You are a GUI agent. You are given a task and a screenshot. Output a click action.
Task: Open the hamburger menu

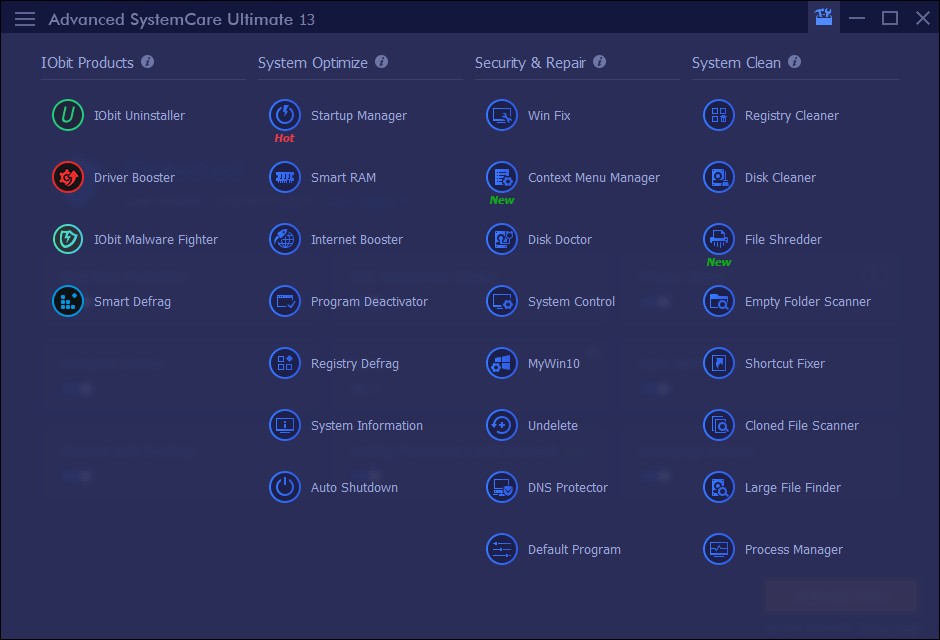click(24, 18)
